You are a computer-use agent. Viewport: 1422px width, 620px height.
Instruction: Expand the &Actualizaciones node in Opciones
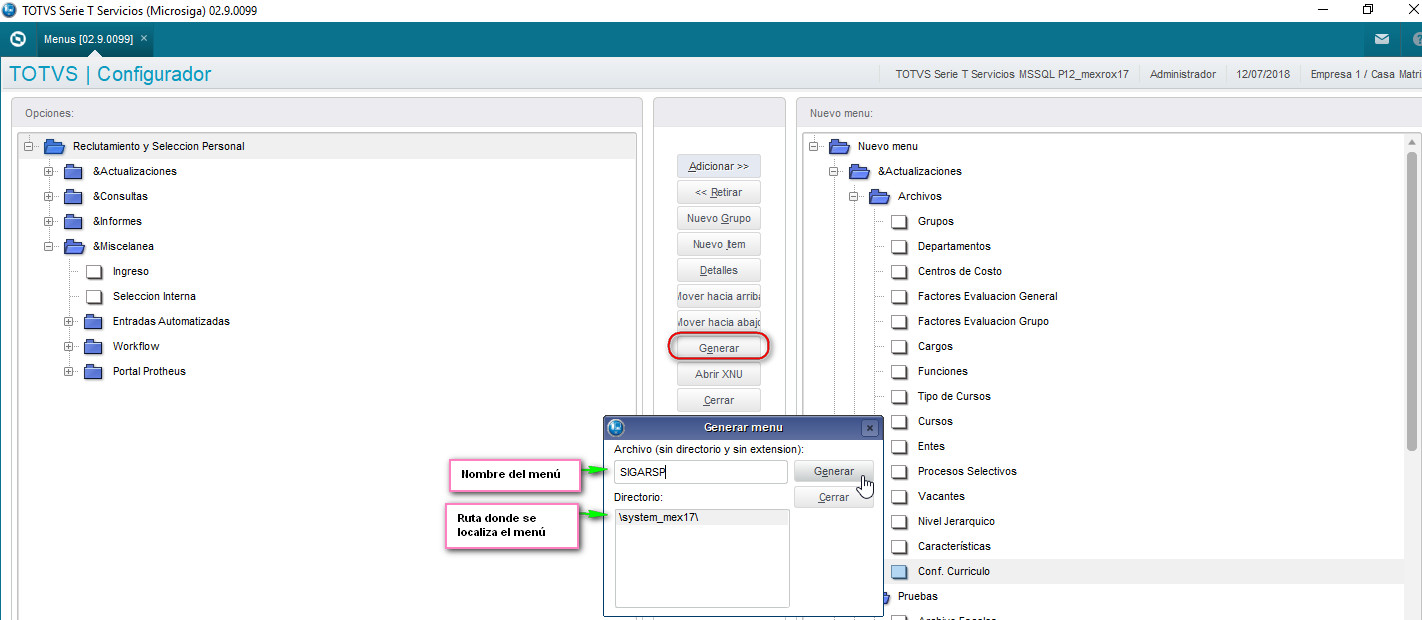[49, 171]
